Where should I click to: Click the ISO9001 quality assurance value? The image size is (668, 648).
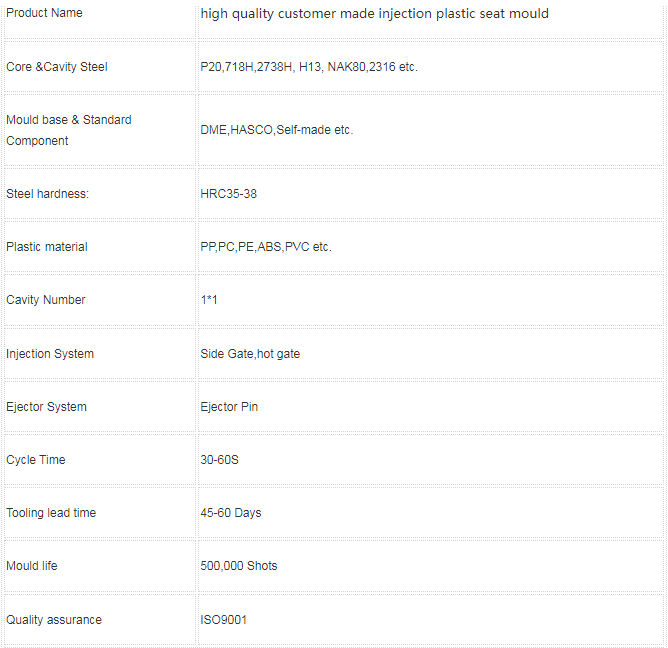pyautogui.click(x=224, y=619)
